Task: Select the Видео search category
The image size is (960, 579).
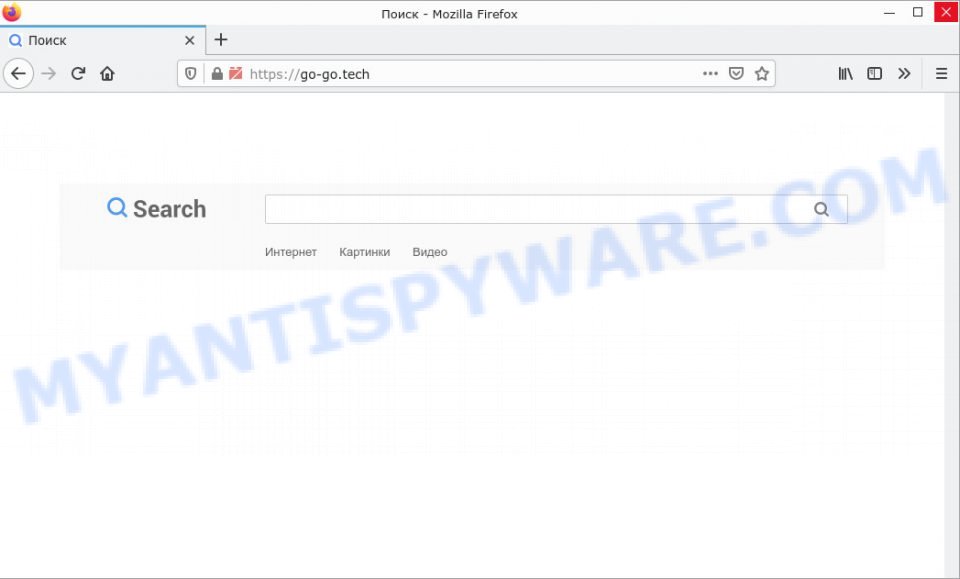Action: pyautogui.click(x=430, y=252)
